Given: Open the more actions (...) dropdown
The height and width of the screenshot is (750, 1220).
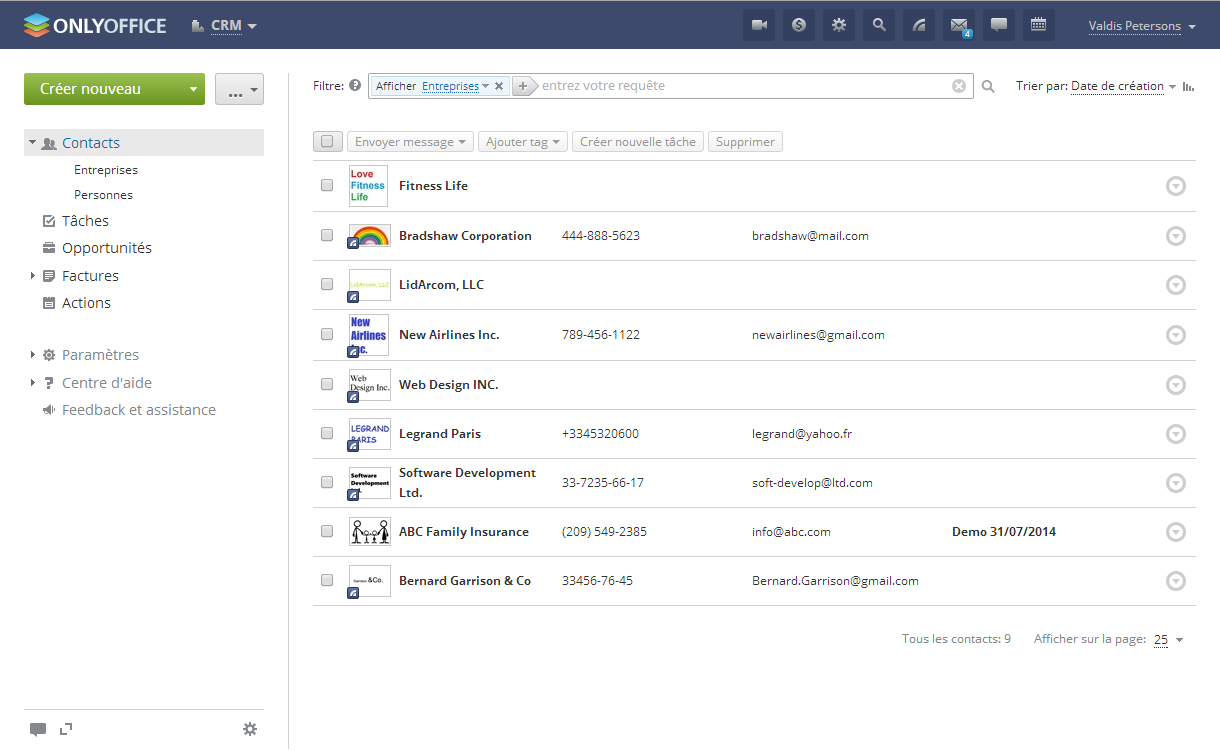Looking at the screenshot, I should (239, 89).
